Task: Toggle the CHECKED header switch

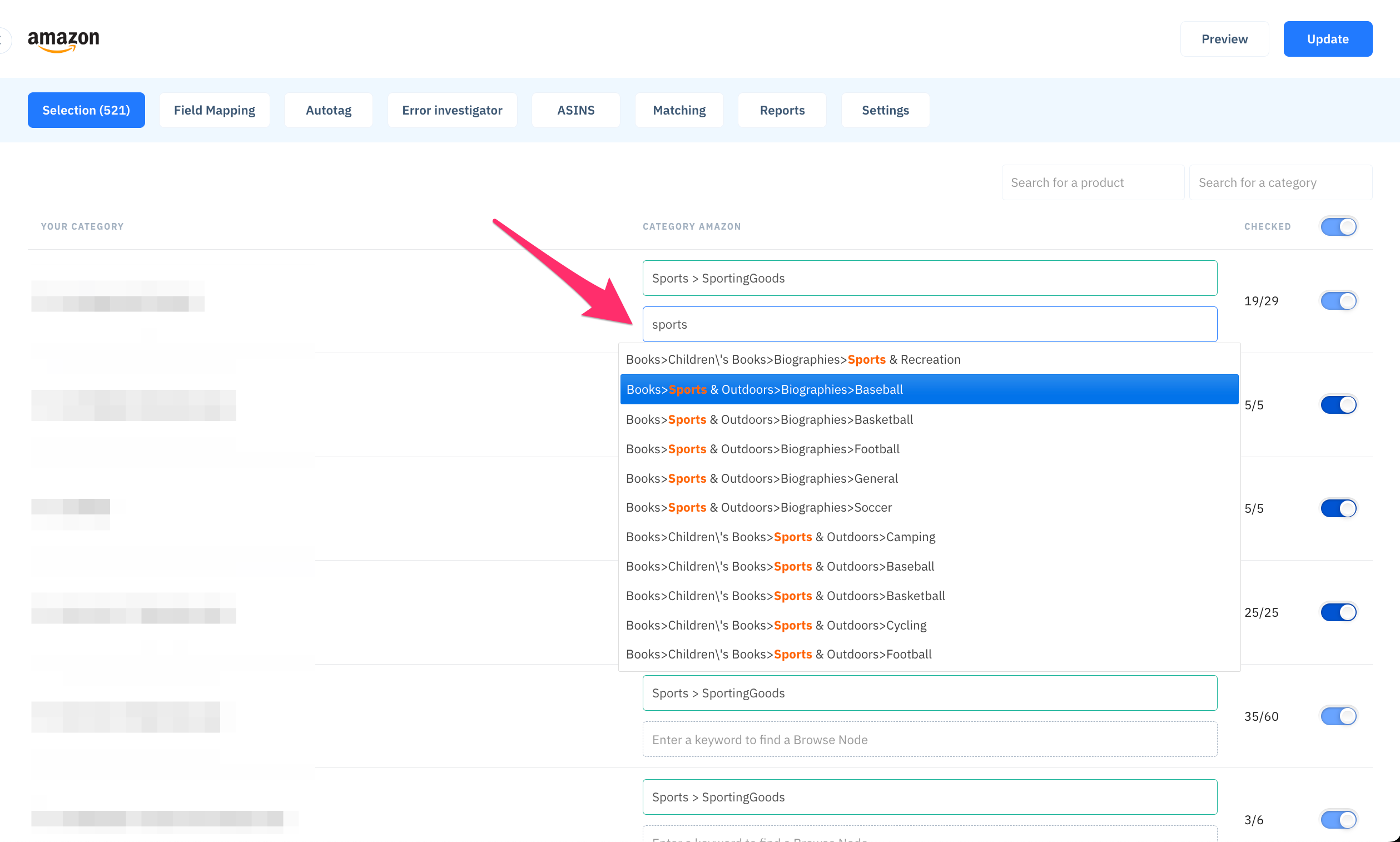Action: click(x=1338, y=226)
